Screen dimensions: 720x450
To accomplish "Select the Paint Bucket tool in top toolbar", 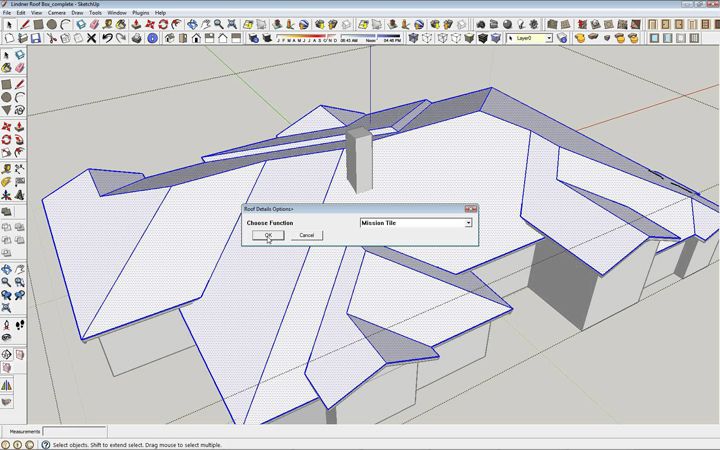I will point(121,24).
